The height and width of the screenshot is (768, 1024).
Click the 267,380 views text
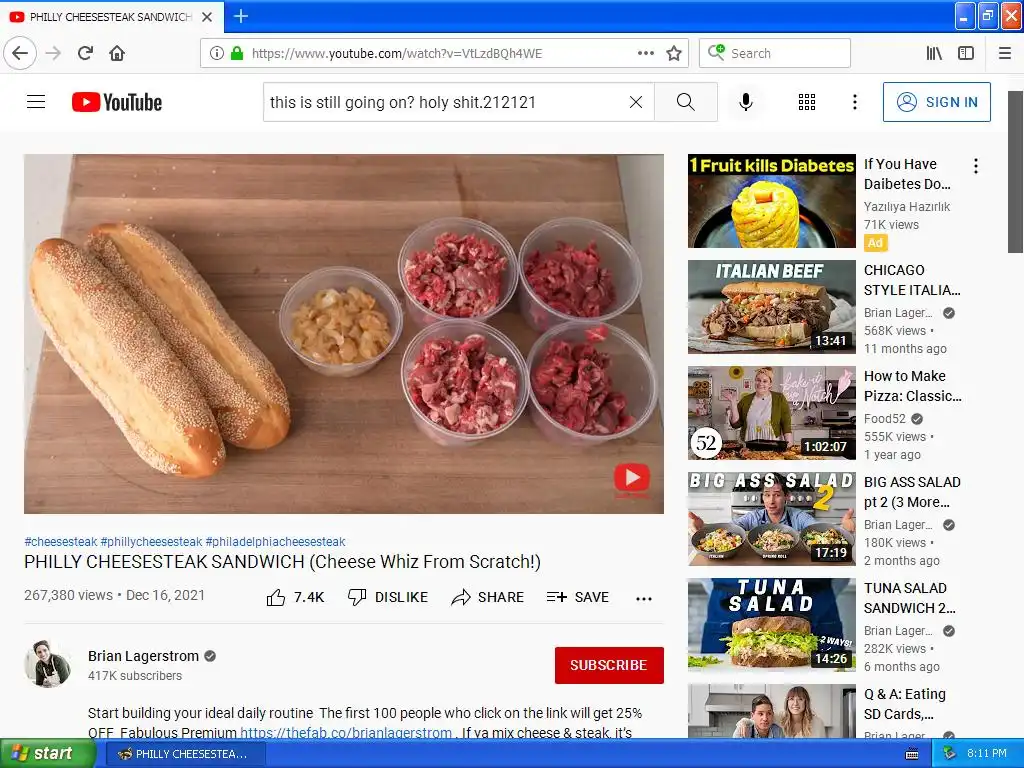69,595
